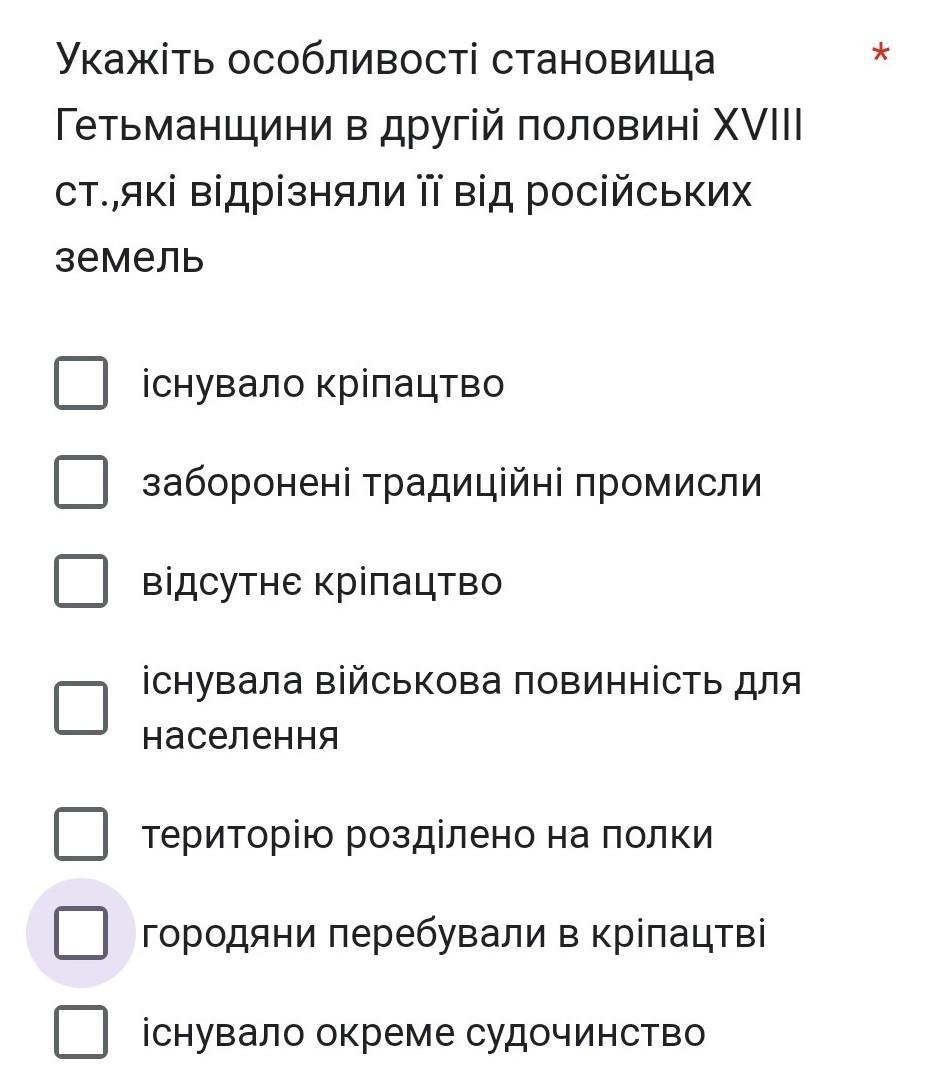
Task: Mark the "територію розділено на полки" checkbox
Action: pos(80,834)
